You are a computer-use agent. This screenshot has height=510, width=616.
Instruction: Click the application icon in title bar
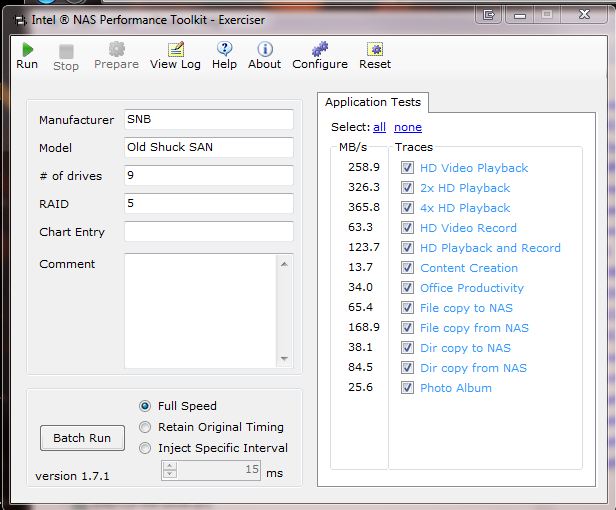[20, 20]
